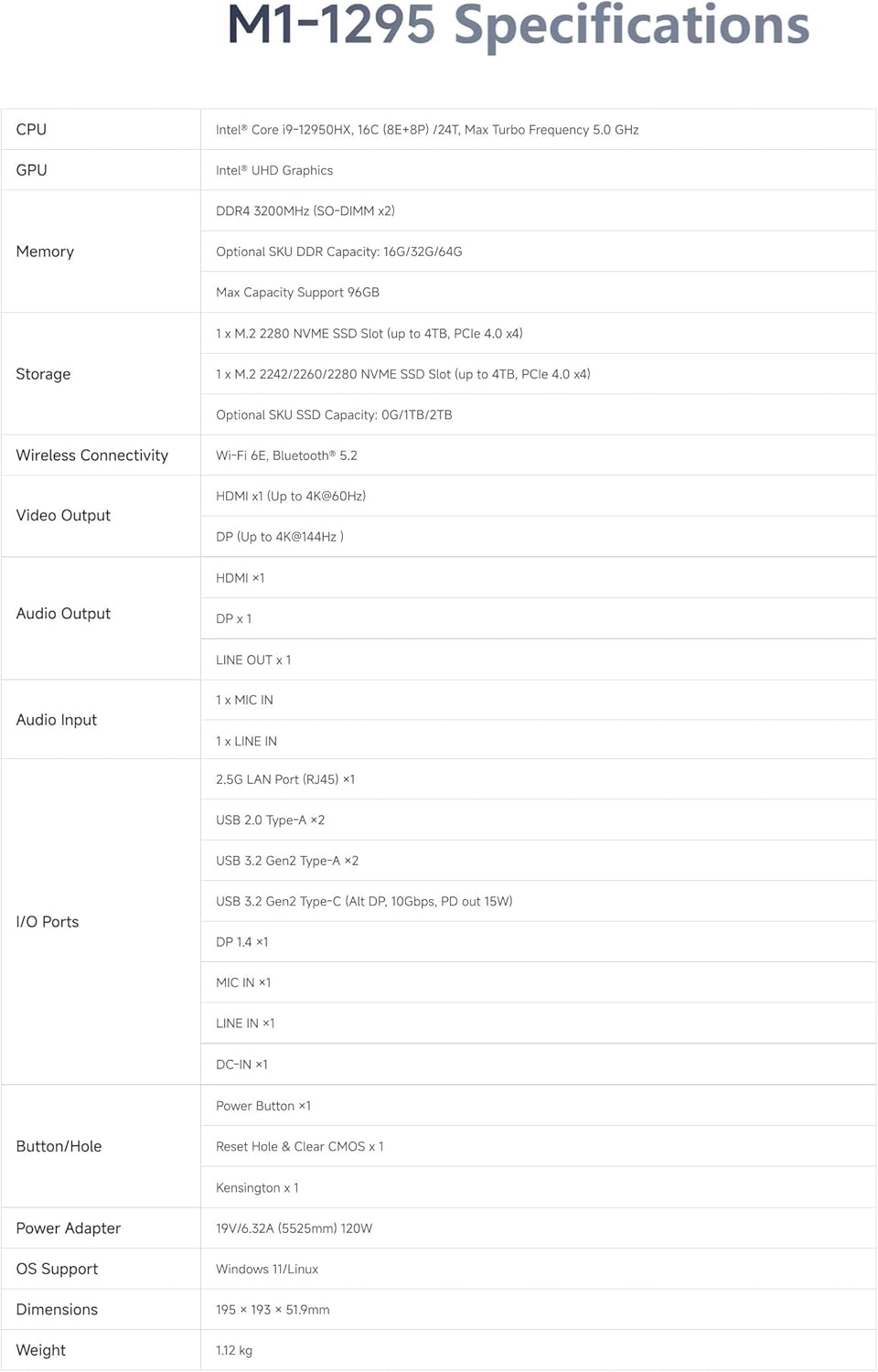Click the Storage row label
The width and height of the screenshot is (878, 1372).
pyautogui.click(x=43, y=374)
